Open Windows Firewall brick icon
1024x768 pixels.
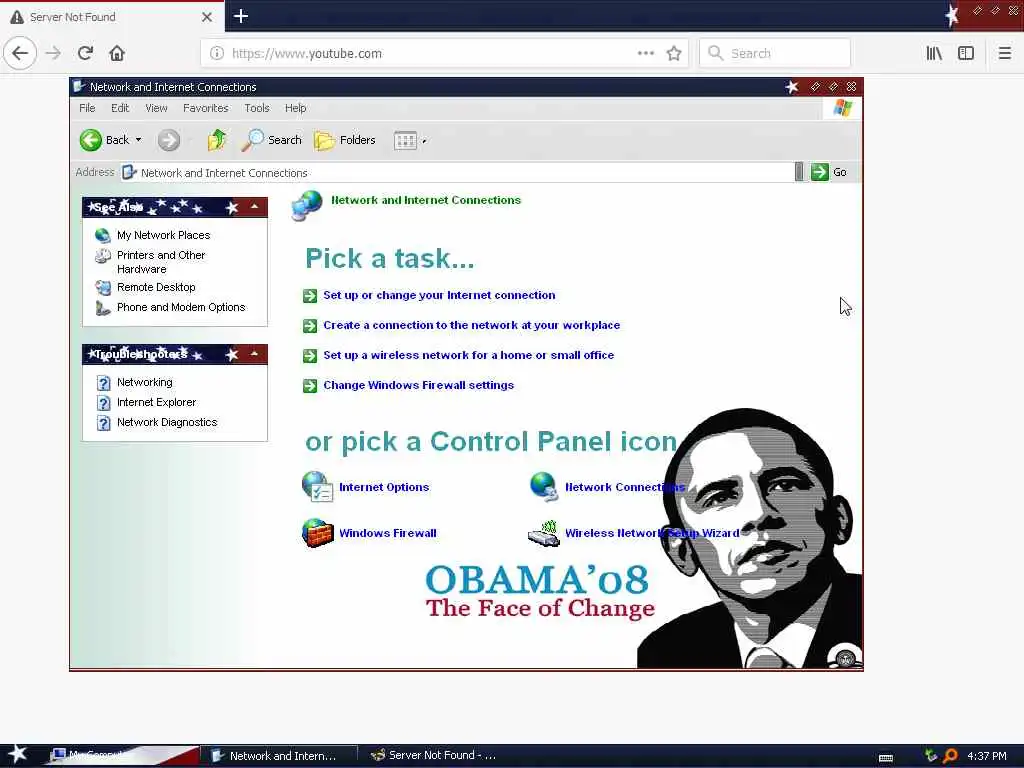click(x=317, y=533)
